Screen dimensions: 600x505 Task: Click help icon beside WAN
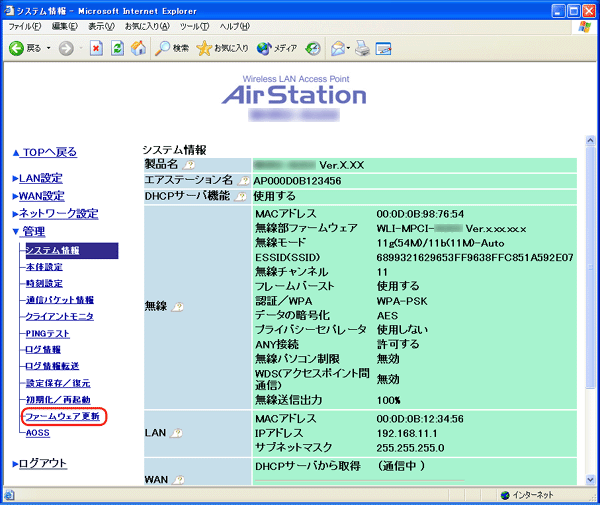pyautogui.click(x=178, y=479)
